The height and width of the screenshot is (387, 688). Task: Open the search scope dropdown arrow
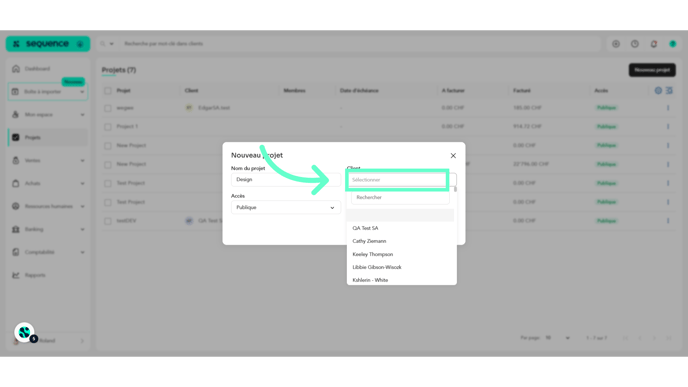point(111,44)
